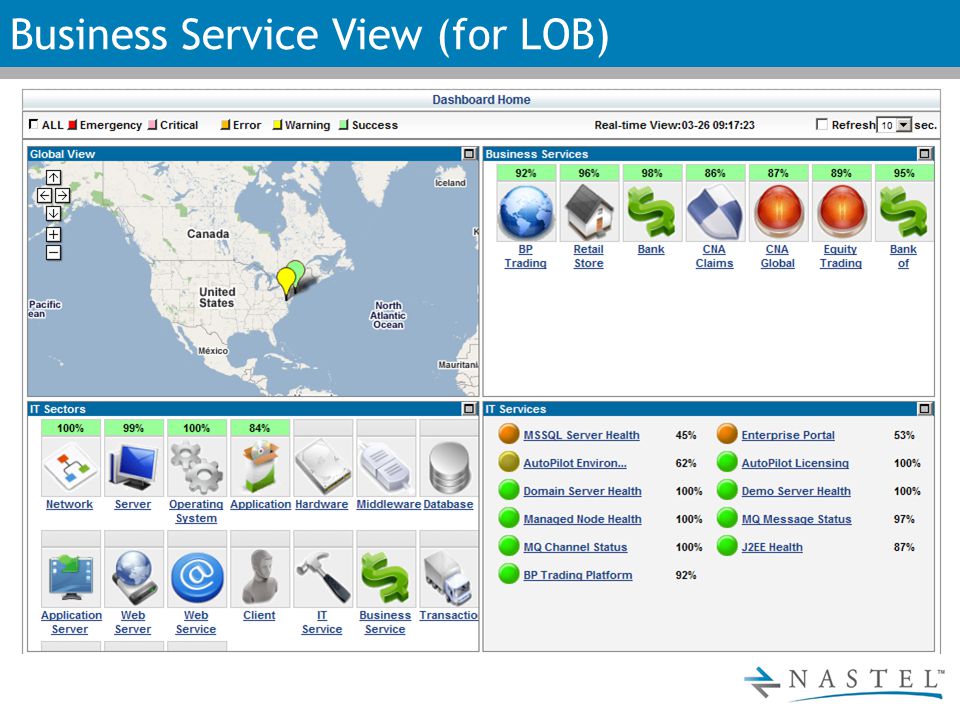The height and width of the screenshot is (720, 960).
Task: Open the Managed Node Health link
Action: coord(582,519)
